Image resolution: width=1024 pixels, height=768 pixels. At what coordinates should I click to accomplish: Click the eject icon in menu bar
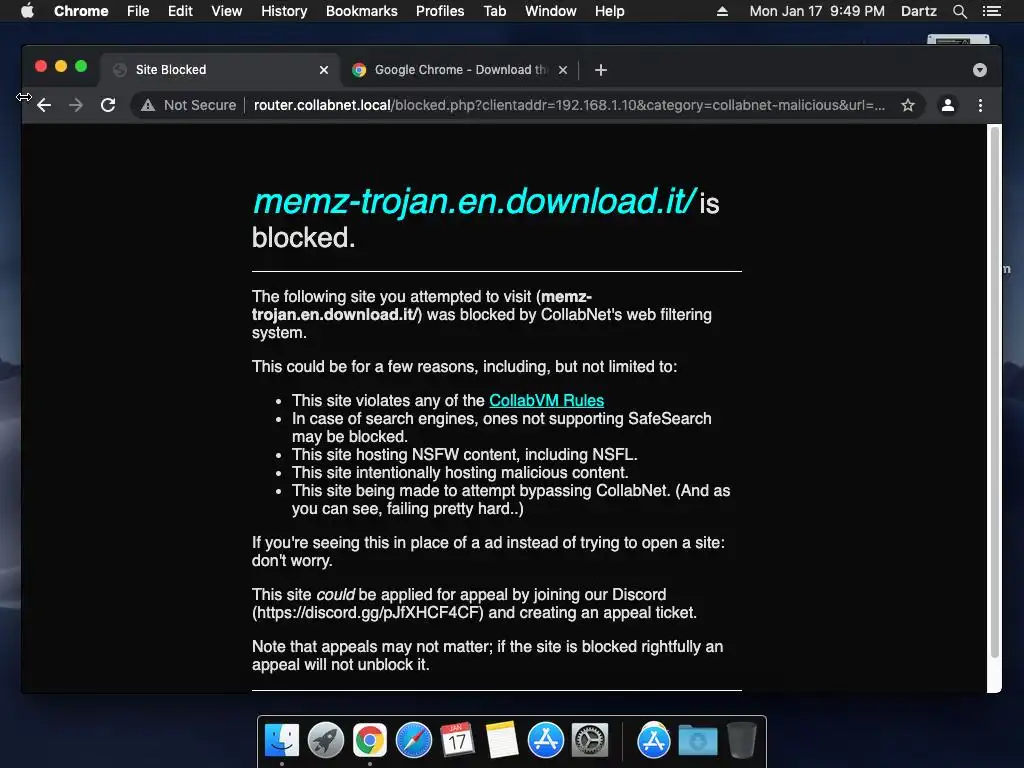(722, 11)
